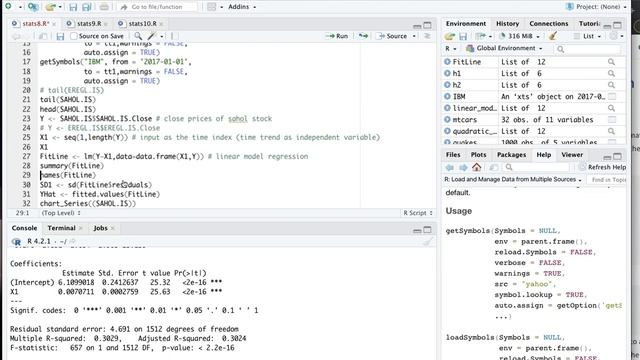Click the Re-run previous code icon

(363, 36)
